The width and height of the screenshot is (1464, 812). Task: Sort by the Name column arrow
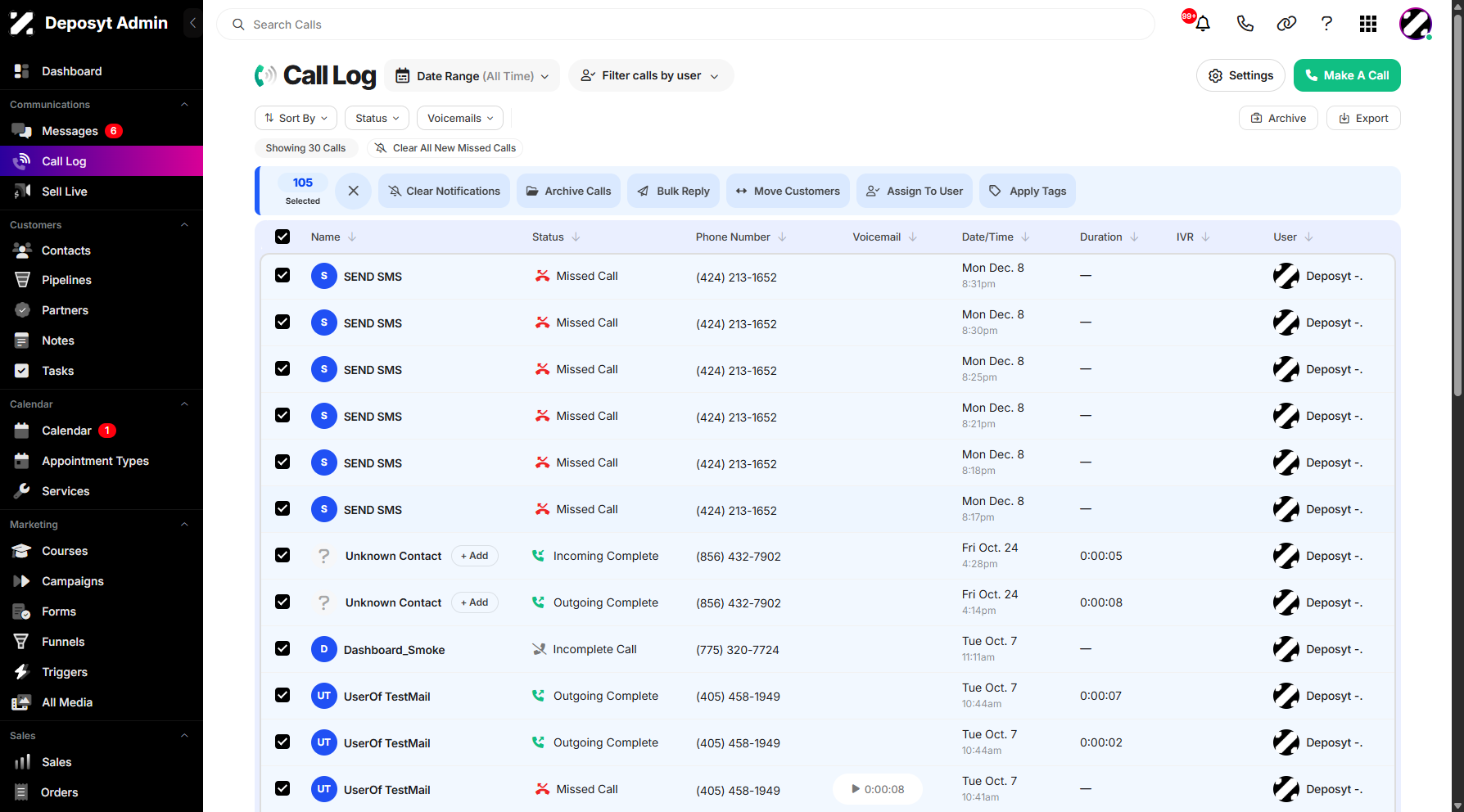[x=352, y=237]
